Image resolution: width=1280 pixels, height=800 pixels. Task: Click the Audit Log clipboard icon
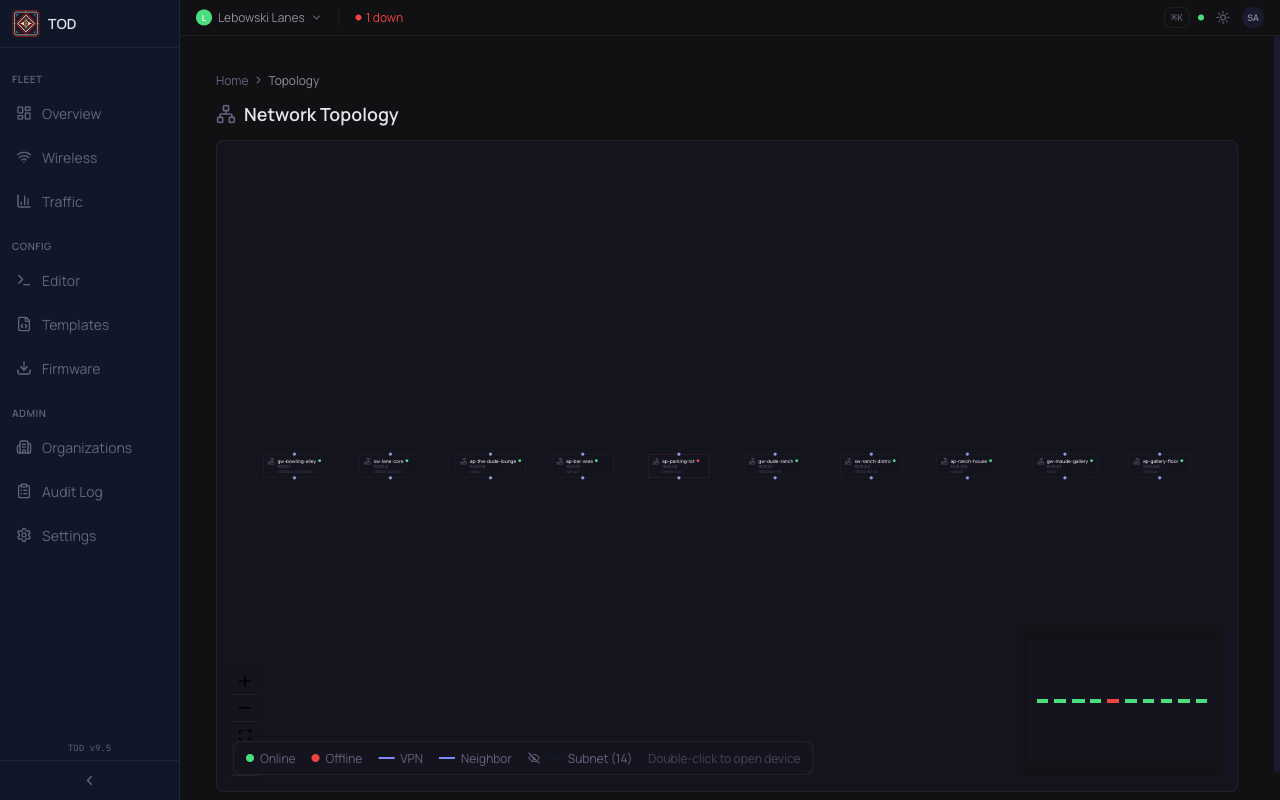coord(24,492)
